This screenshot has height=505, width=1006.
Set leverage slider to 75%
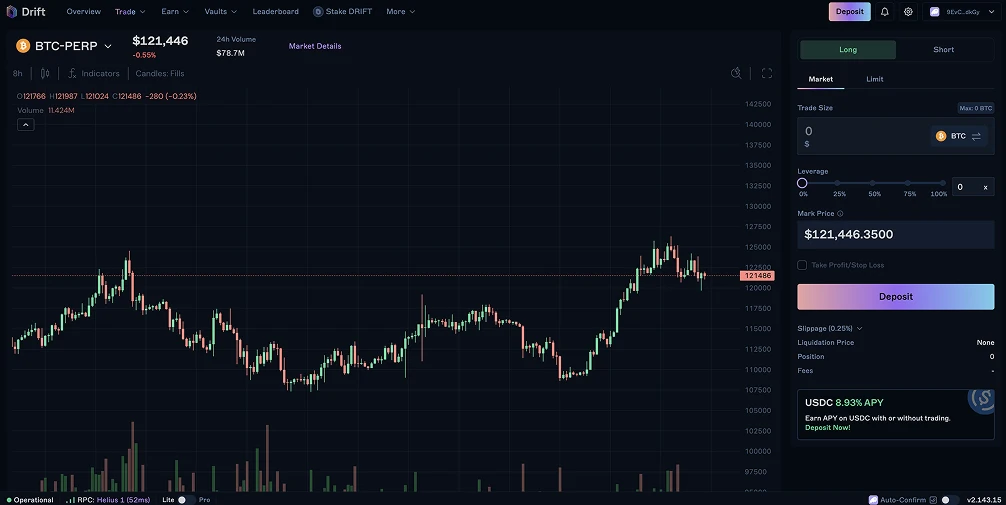point(907,183)
